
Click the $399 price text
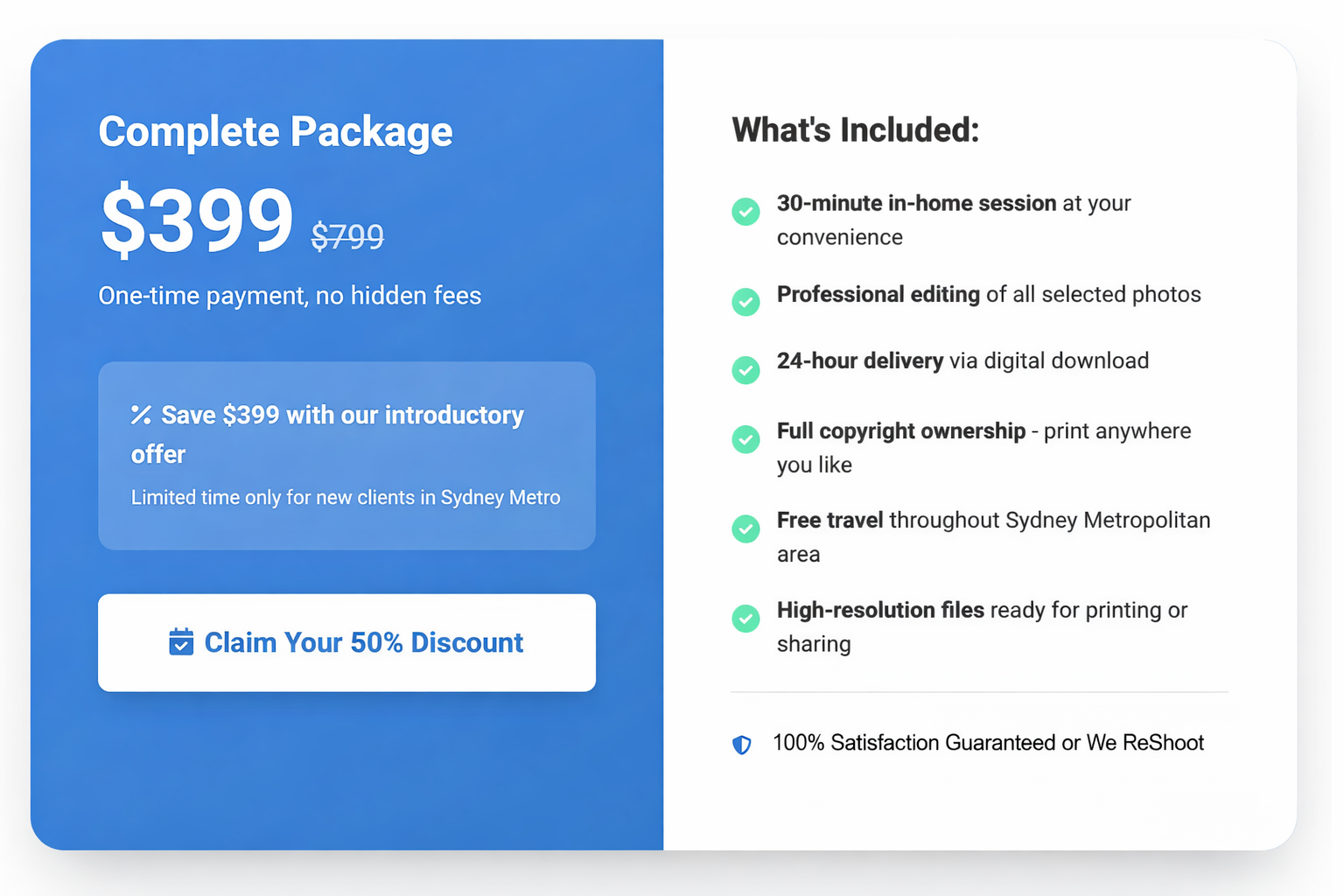click(x=197, y=220)
